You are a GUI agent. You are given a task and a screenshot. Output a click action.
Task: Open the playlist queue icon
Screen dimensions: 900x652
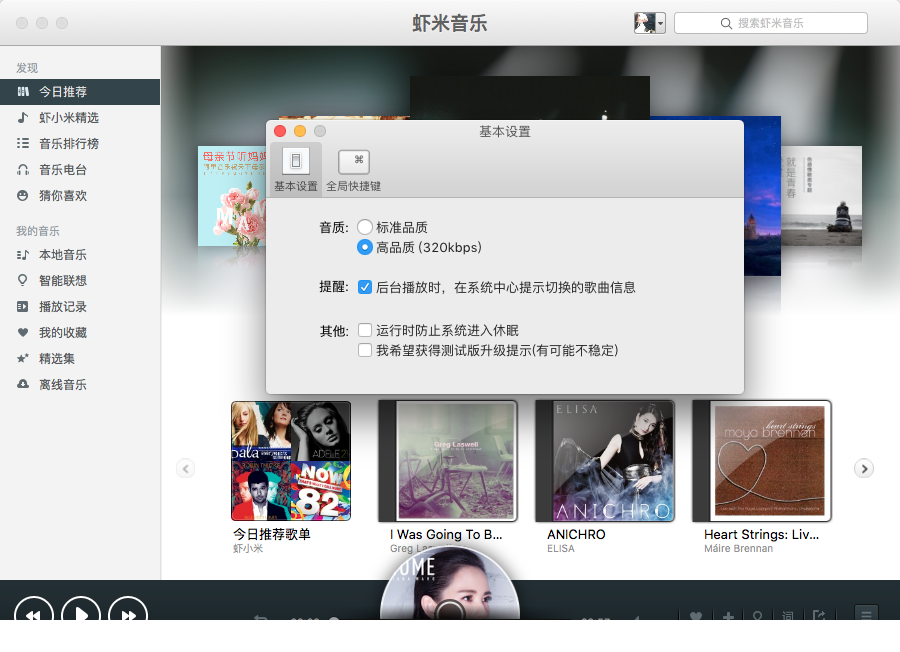[866, 613]
